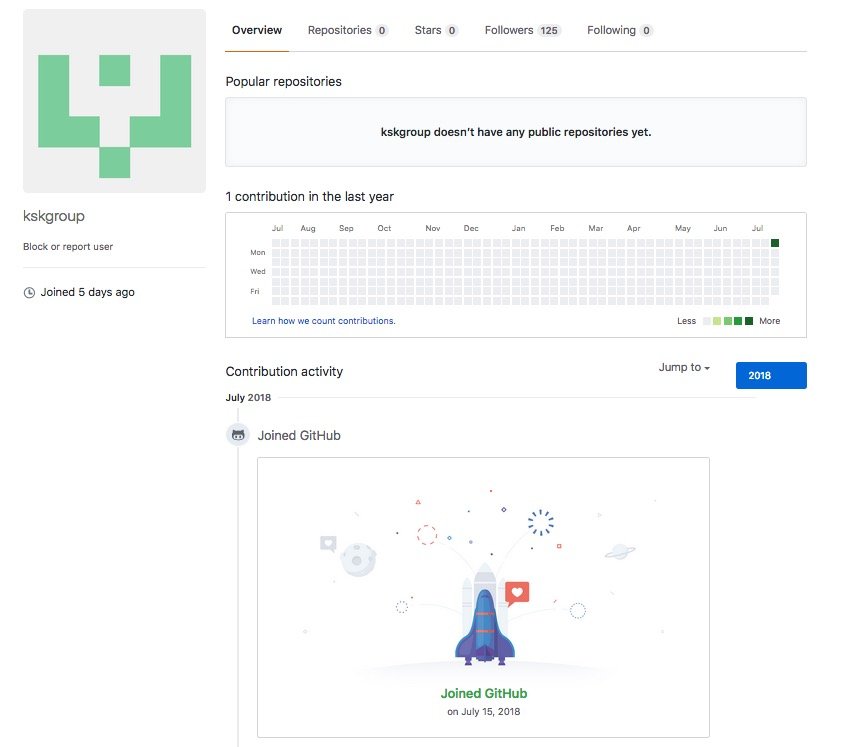The image size is (858, 747).
Task: Click the green Joined GitHub card title
Action: [483, 693]
